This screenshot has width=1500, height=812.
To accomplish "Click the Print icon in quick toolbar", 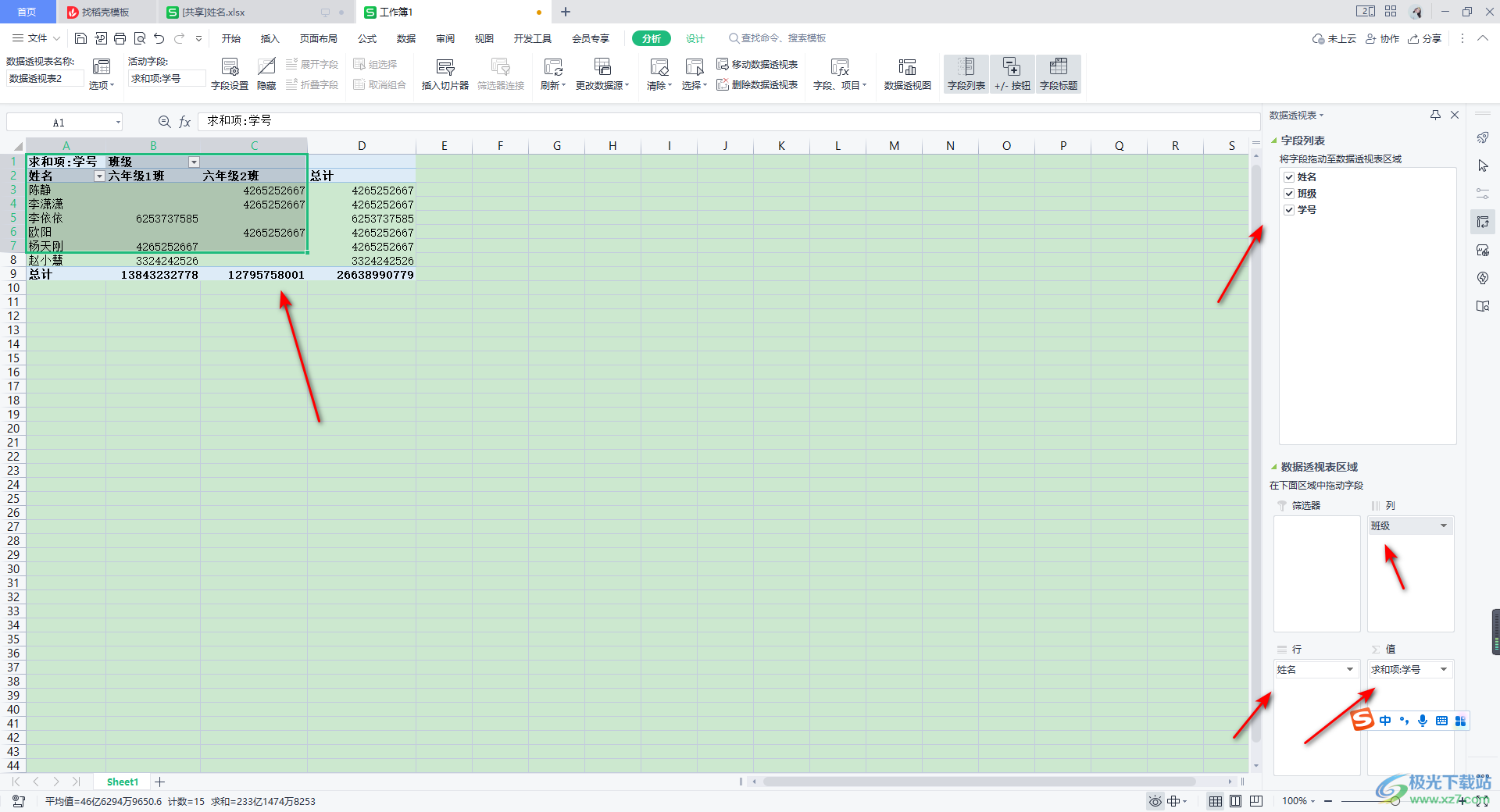I will (120, 38).
